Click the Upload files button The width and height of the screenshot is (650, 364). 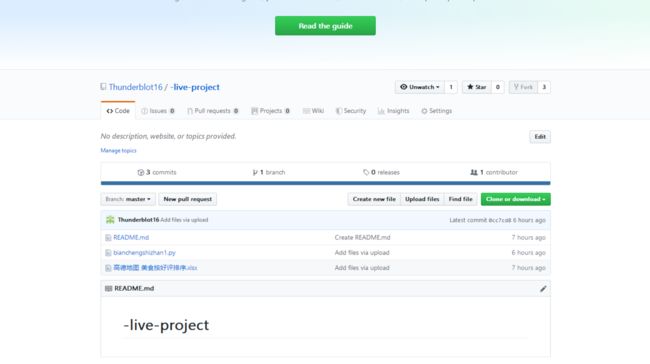(x=422, y=199)
